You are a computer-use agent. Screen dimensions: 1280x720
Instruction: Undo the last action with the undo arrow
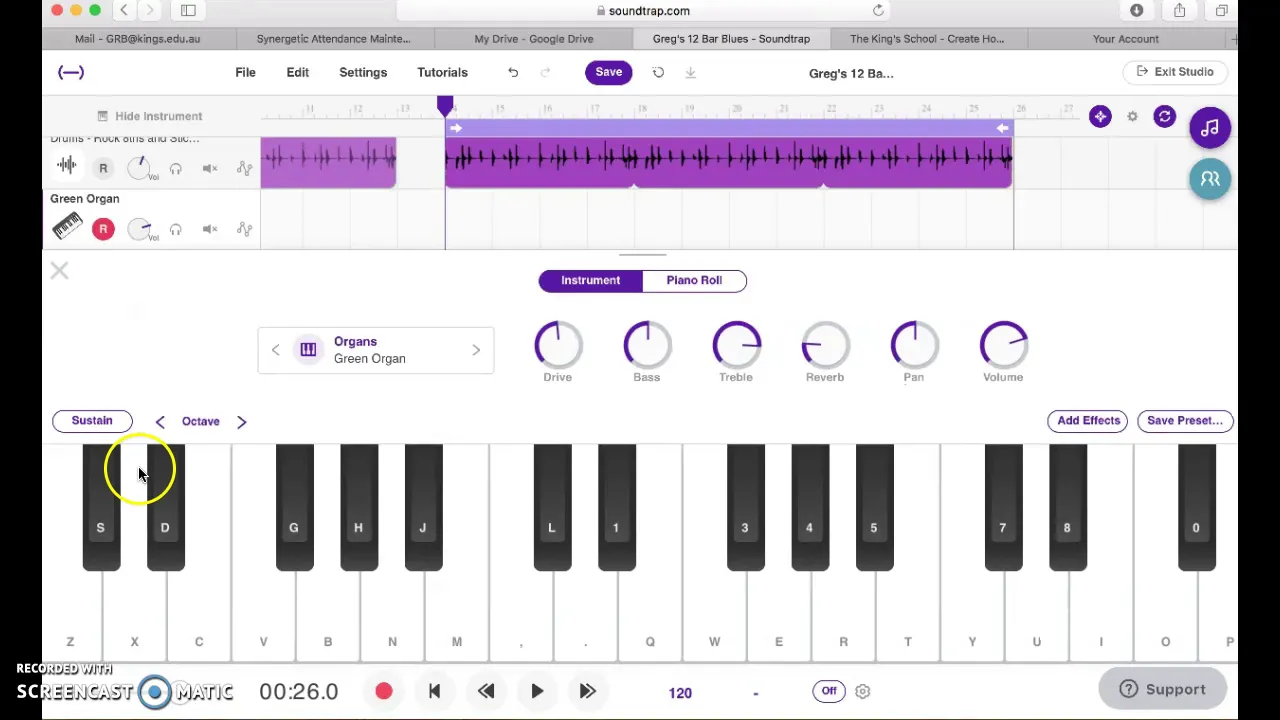[513, 72]
